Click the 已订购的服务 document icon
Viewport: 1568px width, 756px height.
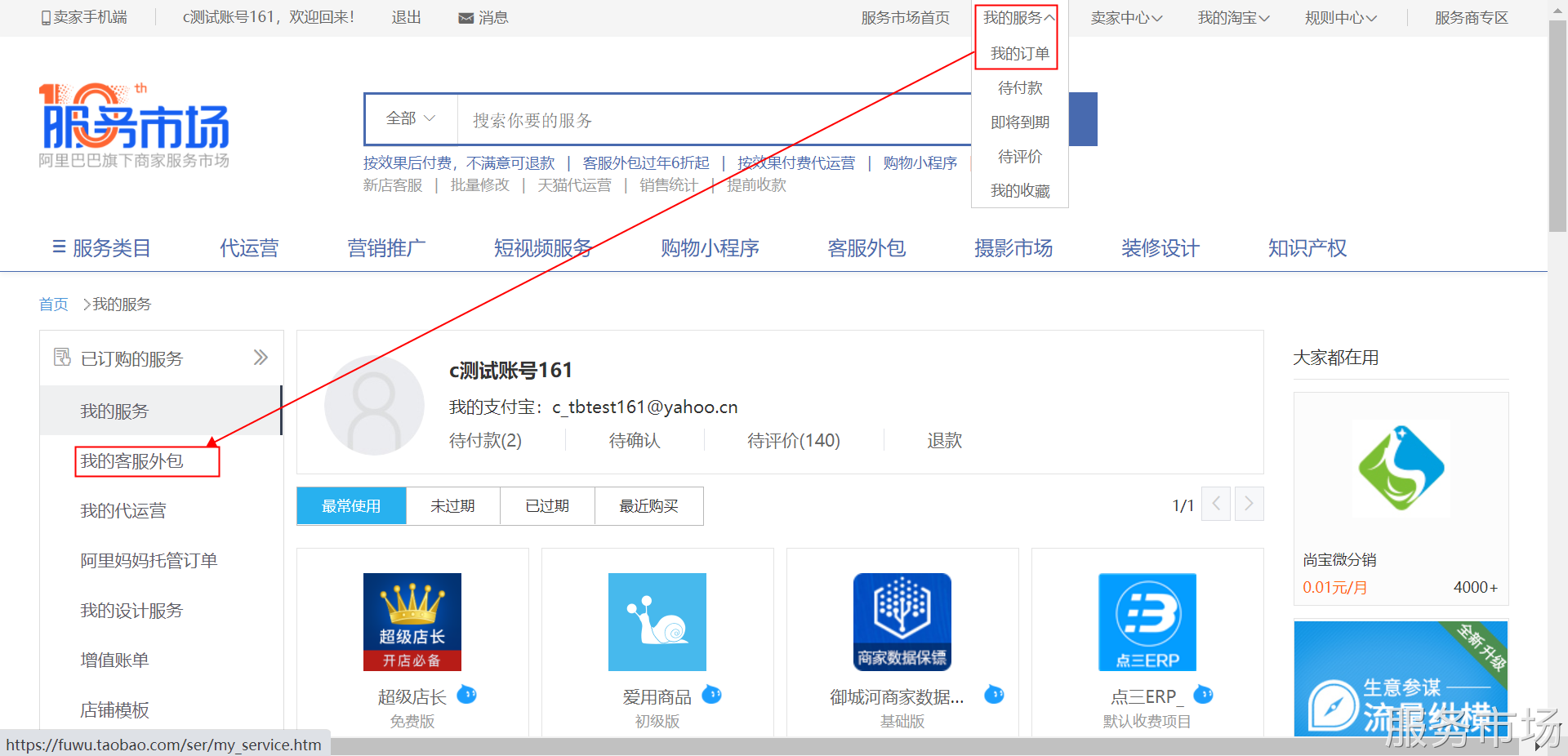(x=62, y=358)
